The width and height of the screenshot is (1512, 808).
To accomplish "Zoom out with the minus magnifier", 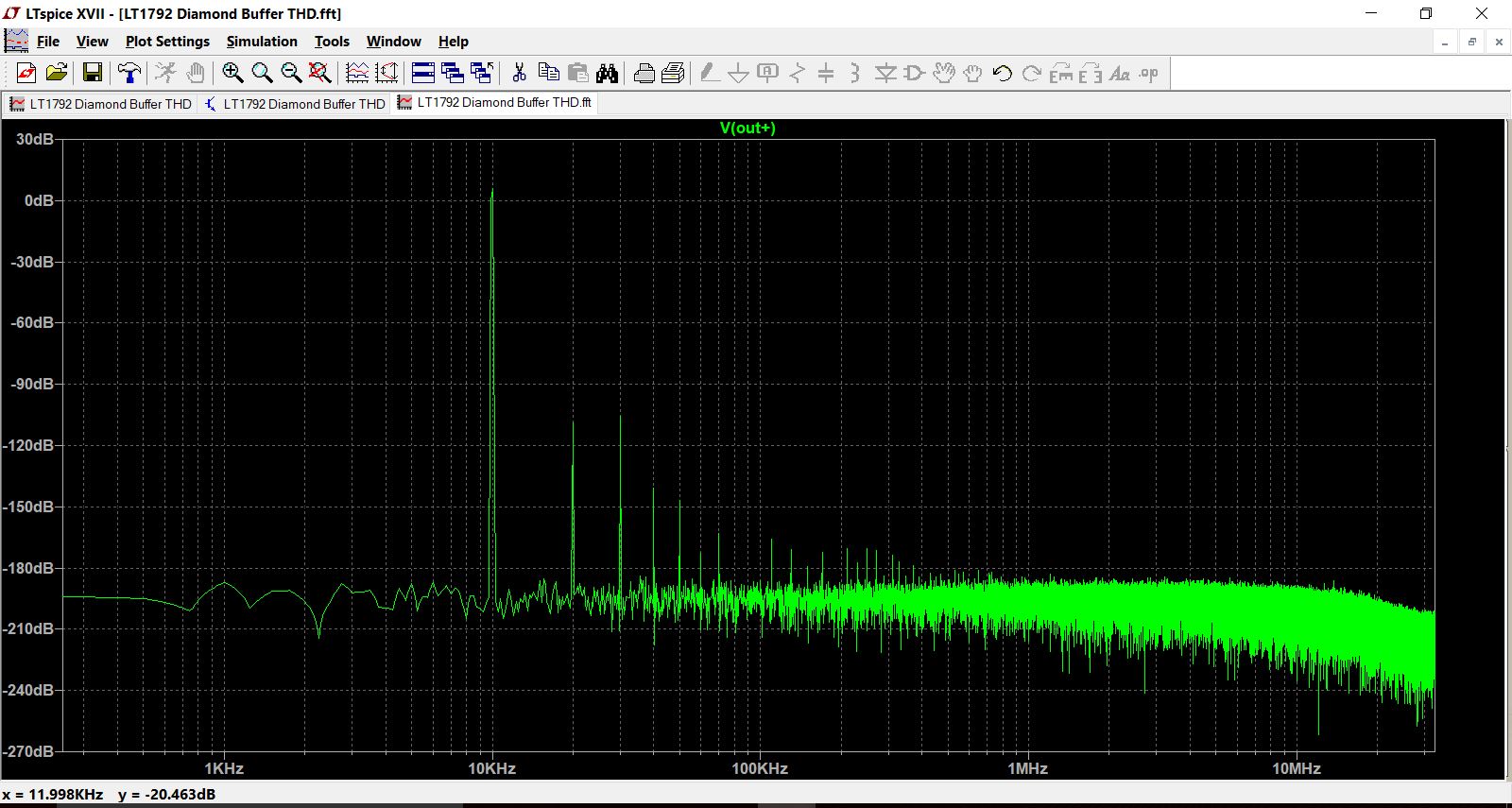I will coord(291,73).
